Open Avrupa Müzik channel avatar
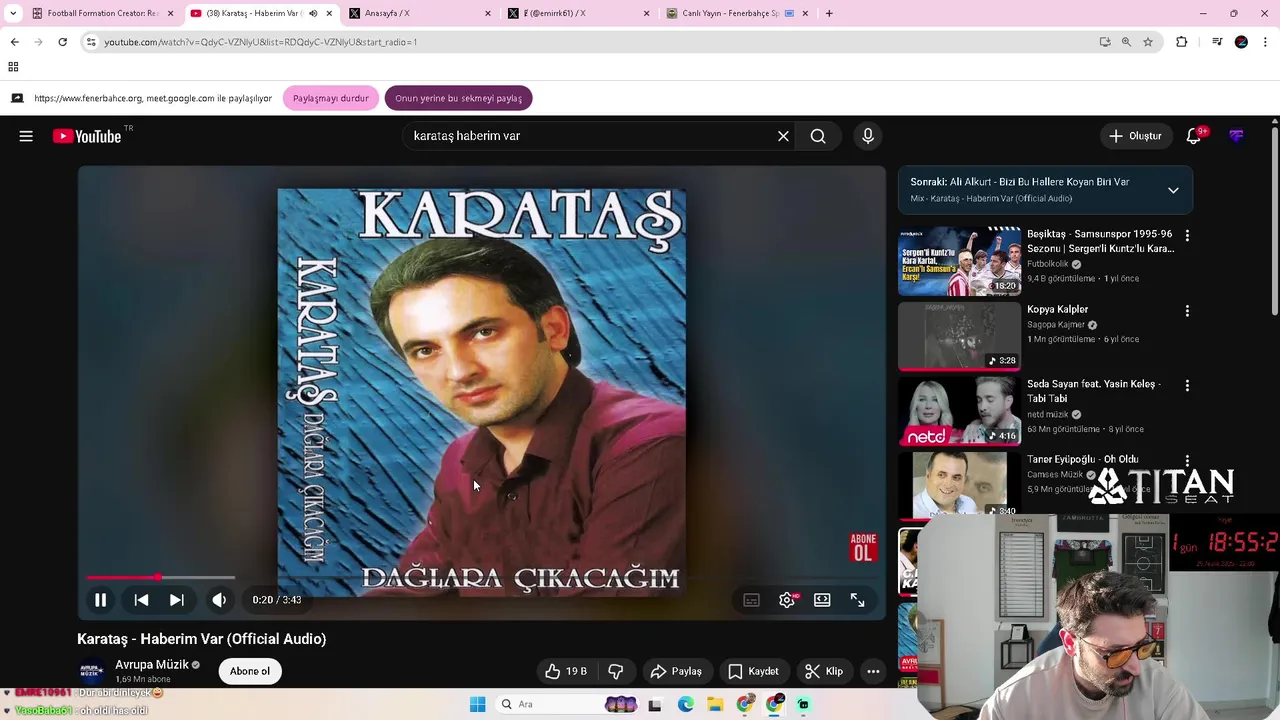1280x720 pixels. pos(91,671)
